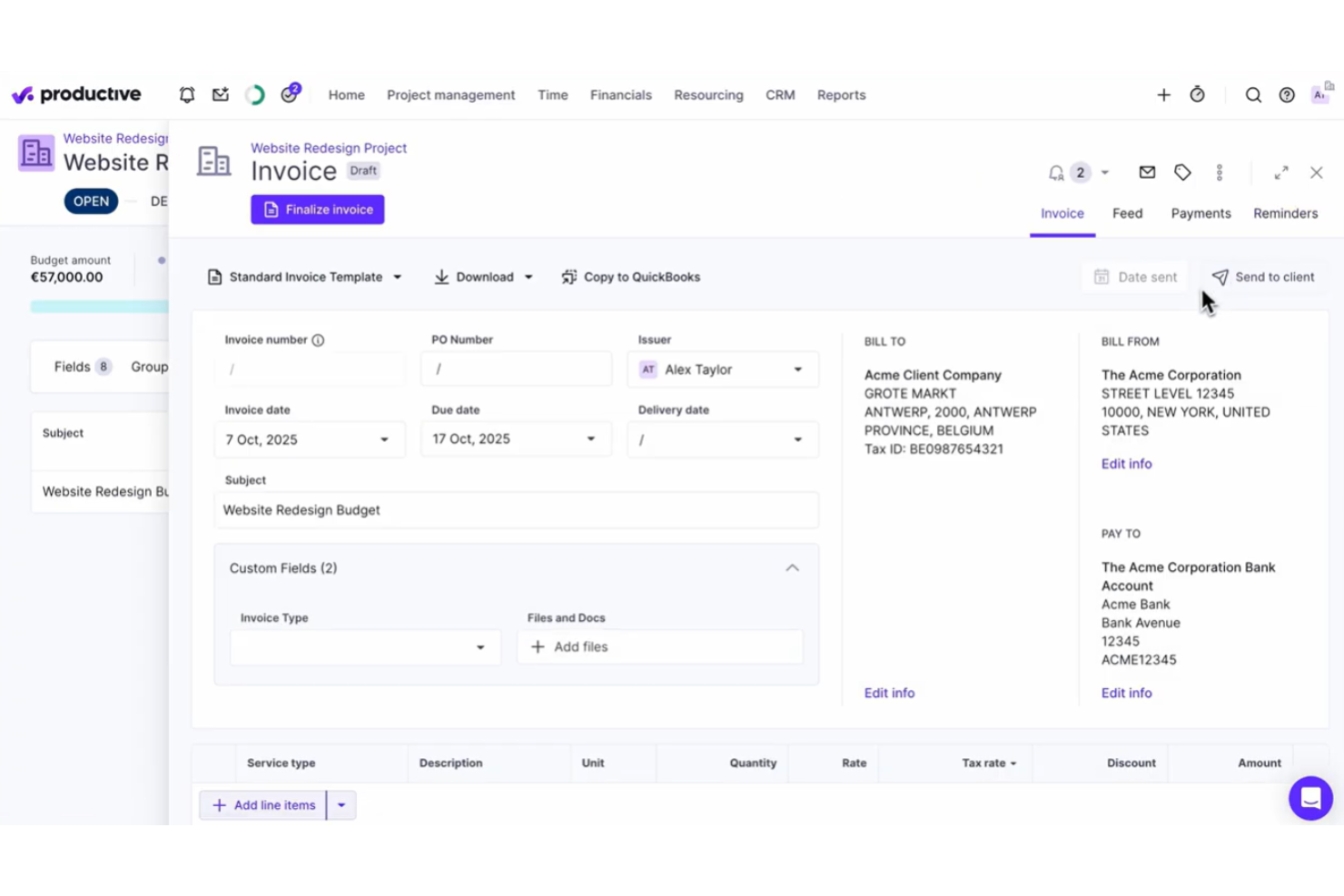Screen dimensions: 1344x896
Task: Open the help question mark icon
Action: (1287, 94)
